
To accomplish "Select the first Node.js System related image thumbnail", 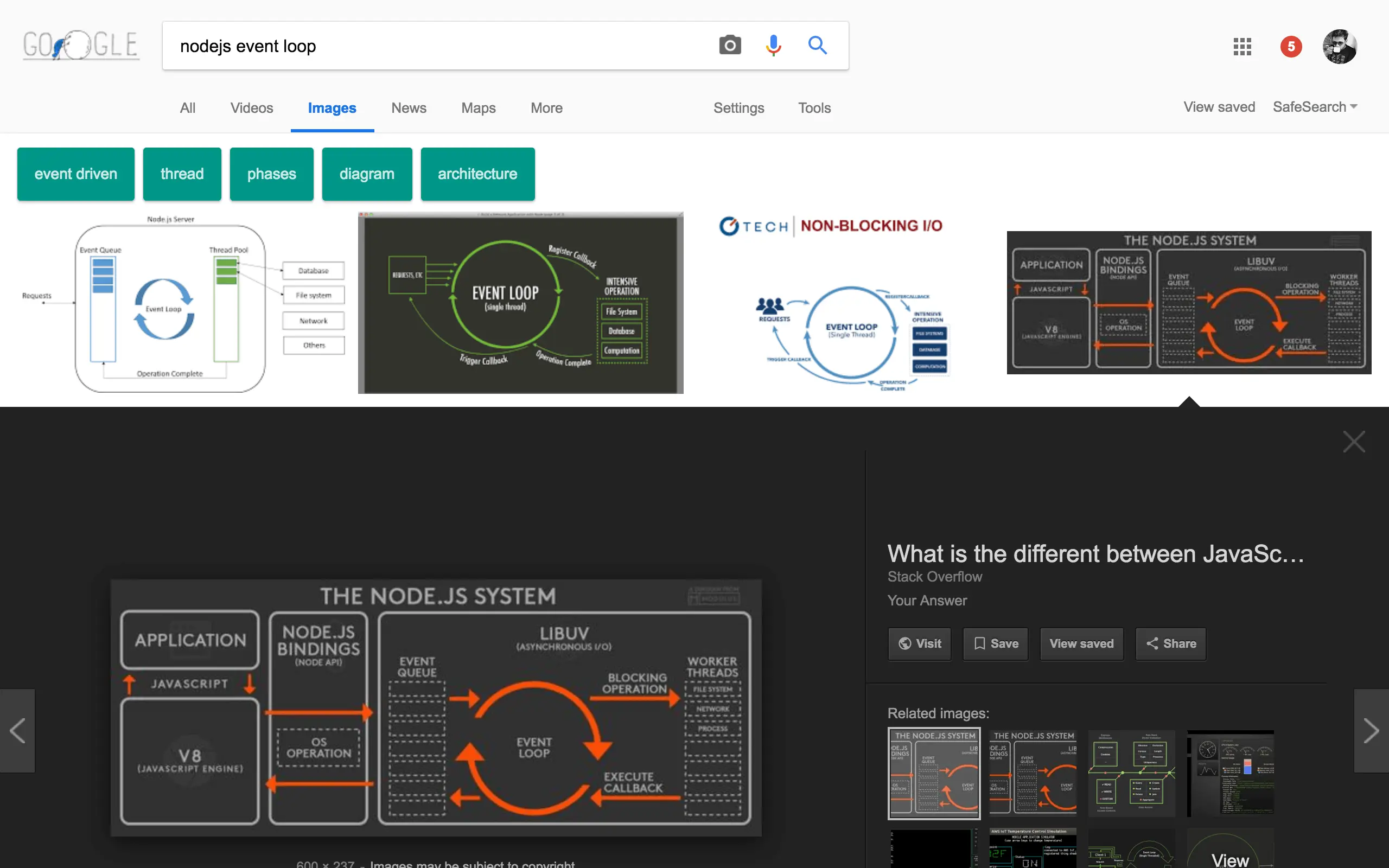I will (933, 773).
